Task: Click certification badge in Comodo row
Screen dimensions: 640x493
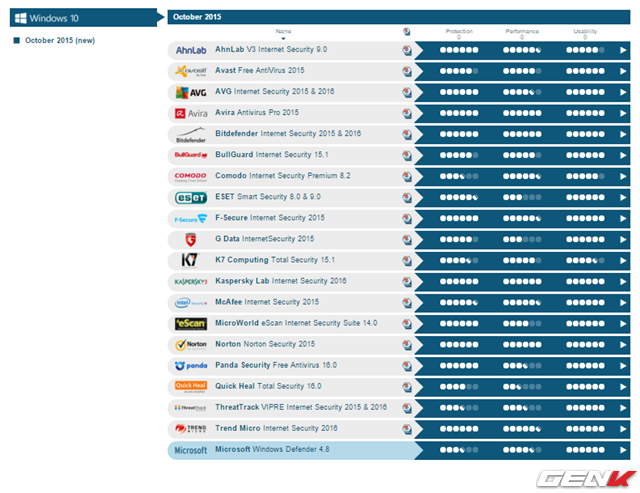Action: pos(407,176)
